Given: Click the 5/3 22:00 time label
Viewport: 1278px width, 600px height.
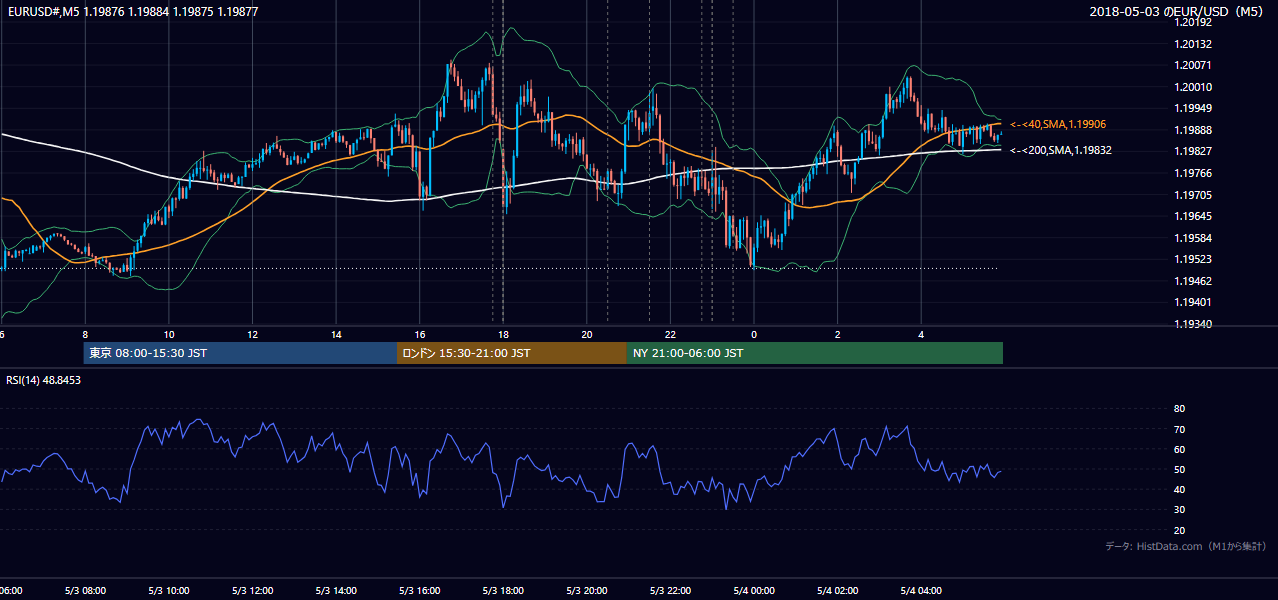Looking at the screenshot, I should point(670,591).
